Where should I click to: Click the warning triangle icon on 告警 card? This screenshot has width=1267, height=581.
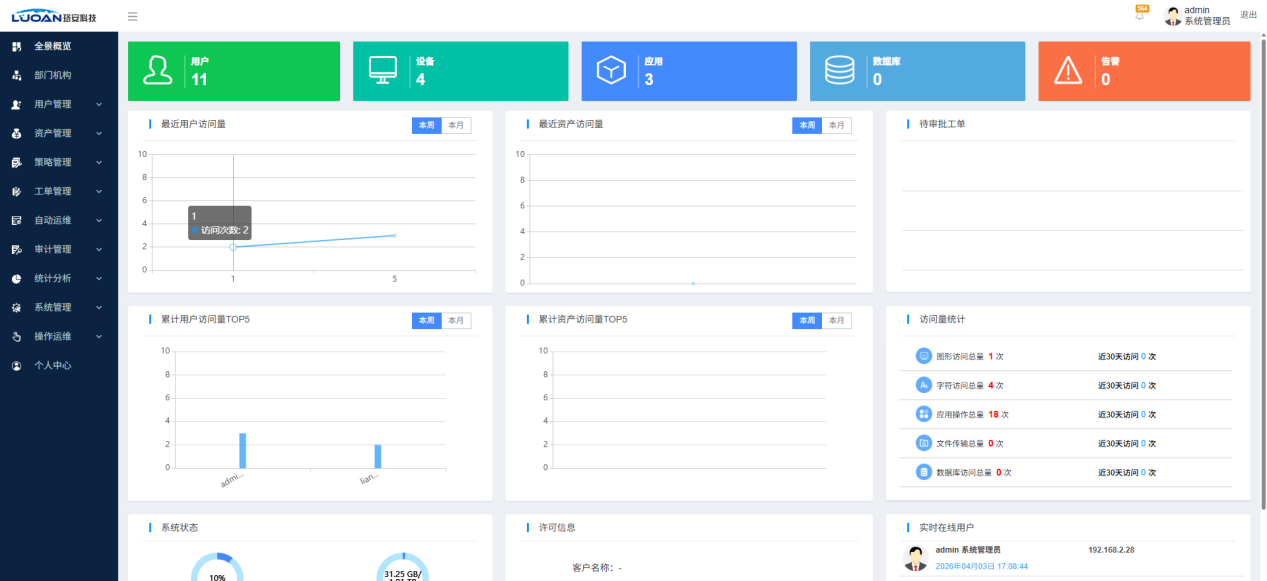coord(1068,71)
